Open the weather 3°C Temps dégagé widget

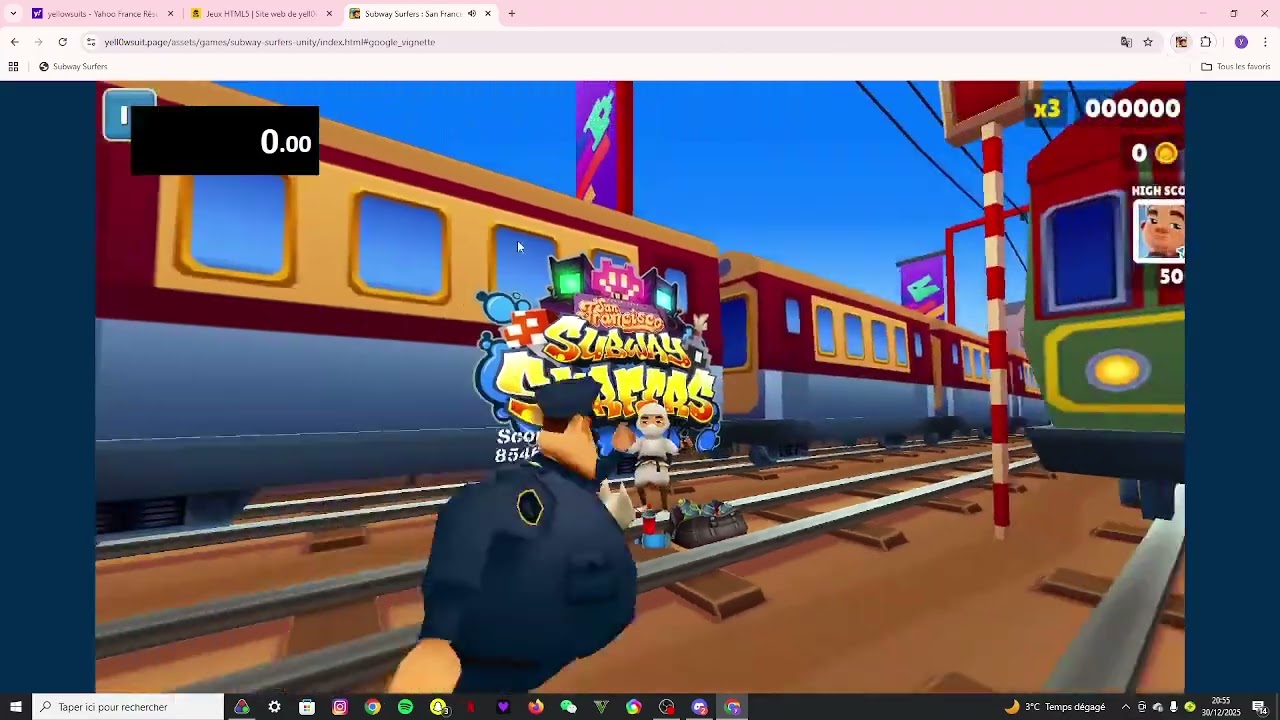tap(1054, 707)
